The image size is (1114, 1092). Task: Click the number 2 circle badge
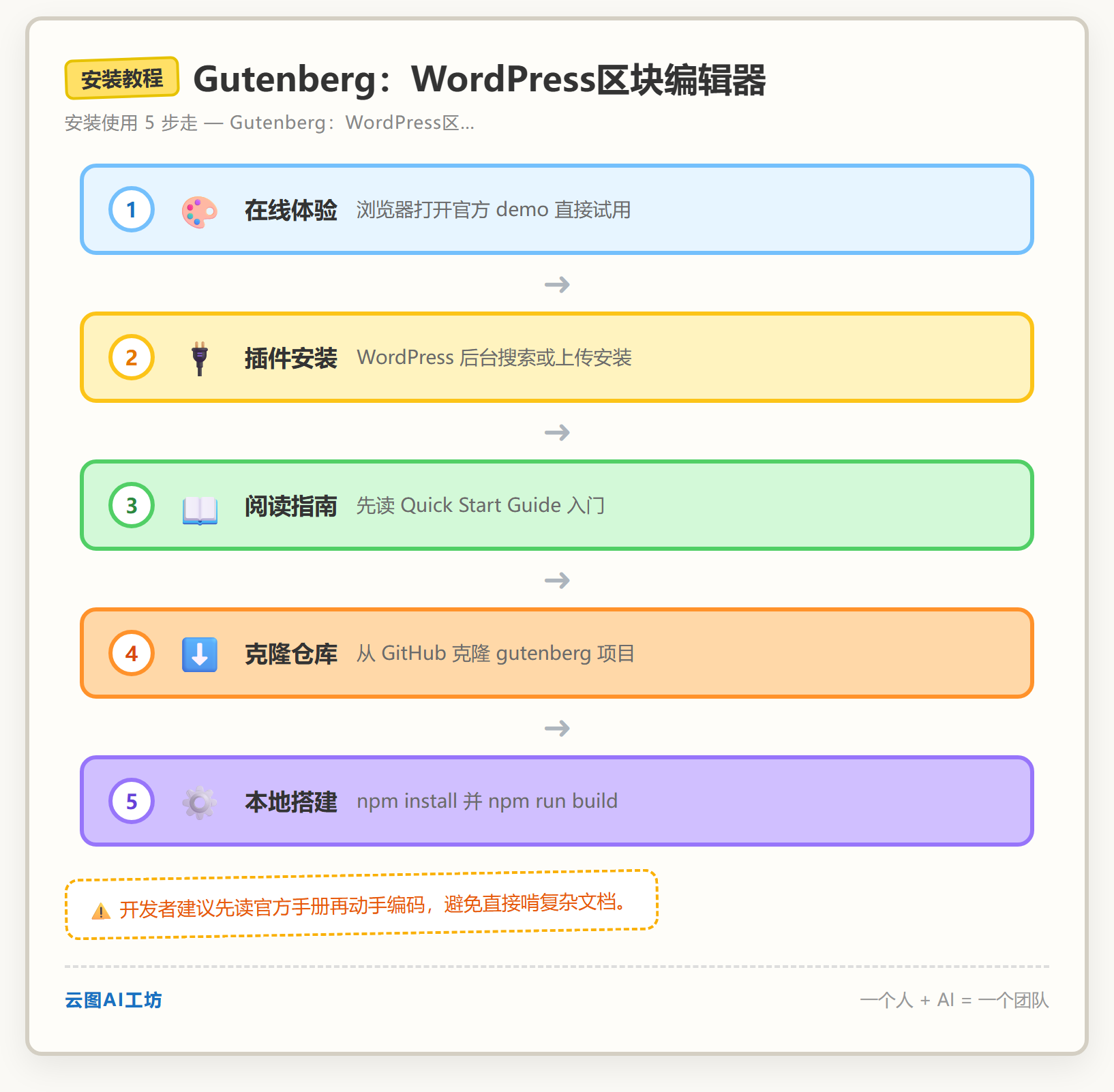132,357
